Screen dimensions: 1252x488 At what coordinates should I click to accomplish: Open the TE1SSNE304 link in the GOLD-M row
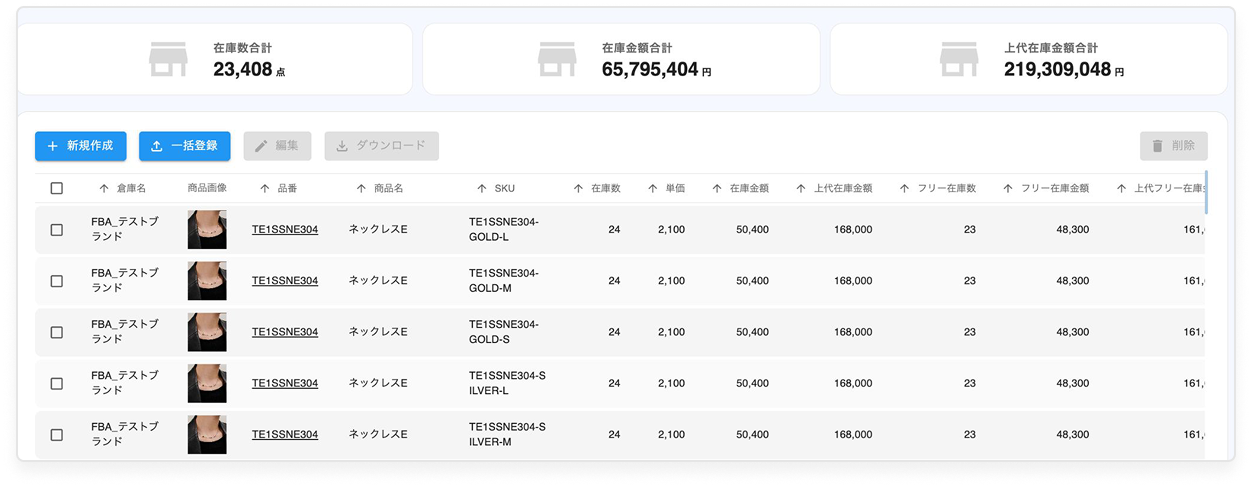click(285, 281)
